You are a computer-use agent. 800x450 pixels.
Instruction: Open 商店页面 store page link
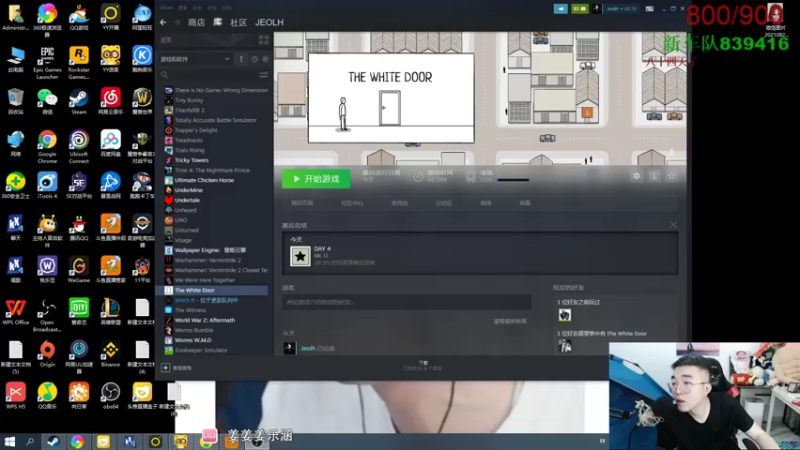[302, 203]
